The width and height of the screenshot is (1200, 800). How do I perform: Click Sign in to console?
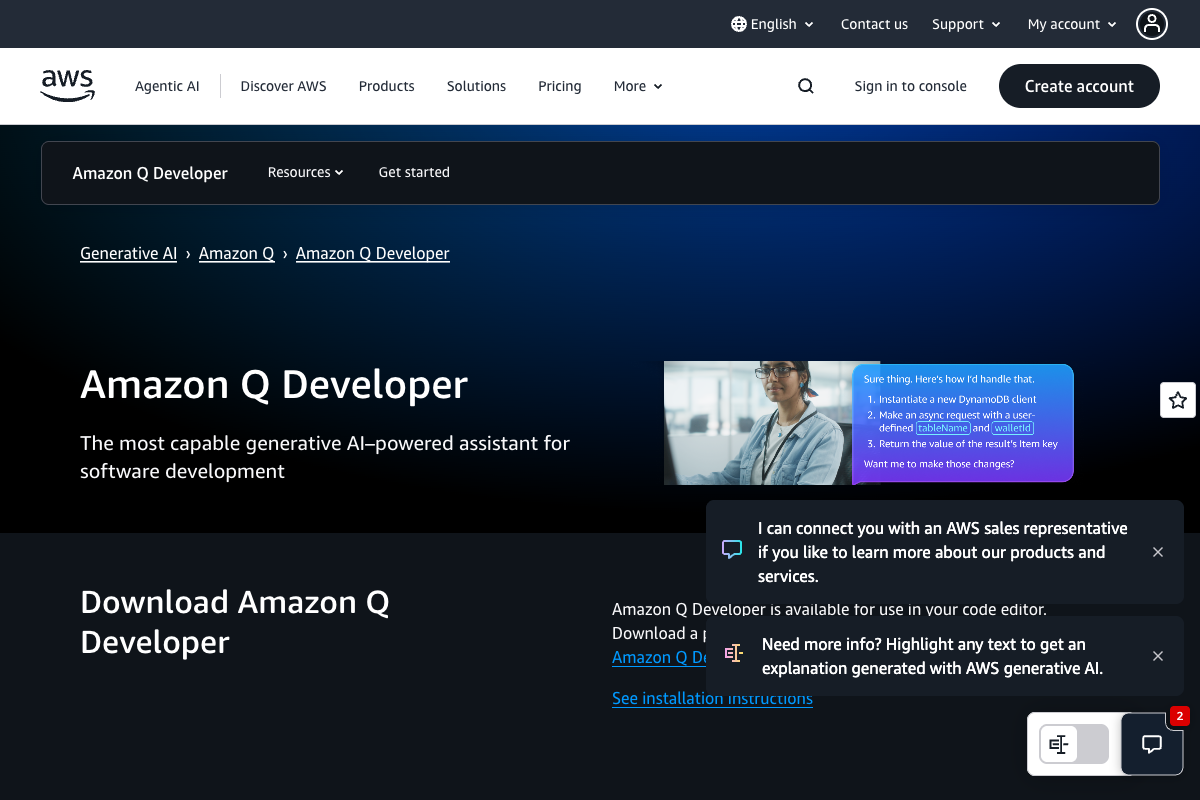[910, 86]
